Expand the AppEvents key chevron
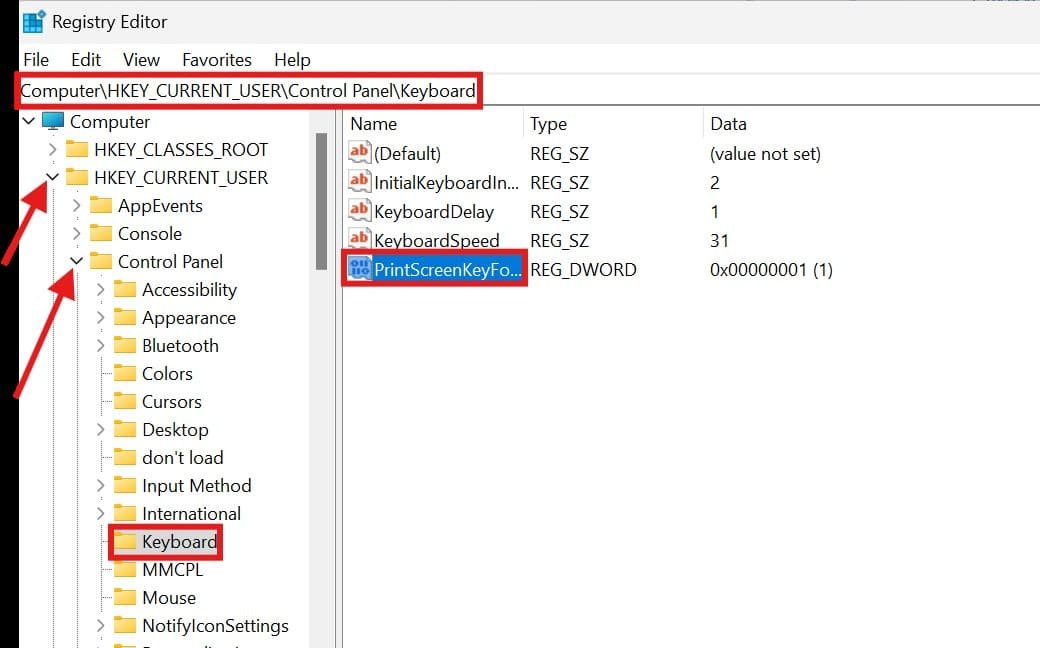This screenshot has height=648, width=1040. pos(76,206)
